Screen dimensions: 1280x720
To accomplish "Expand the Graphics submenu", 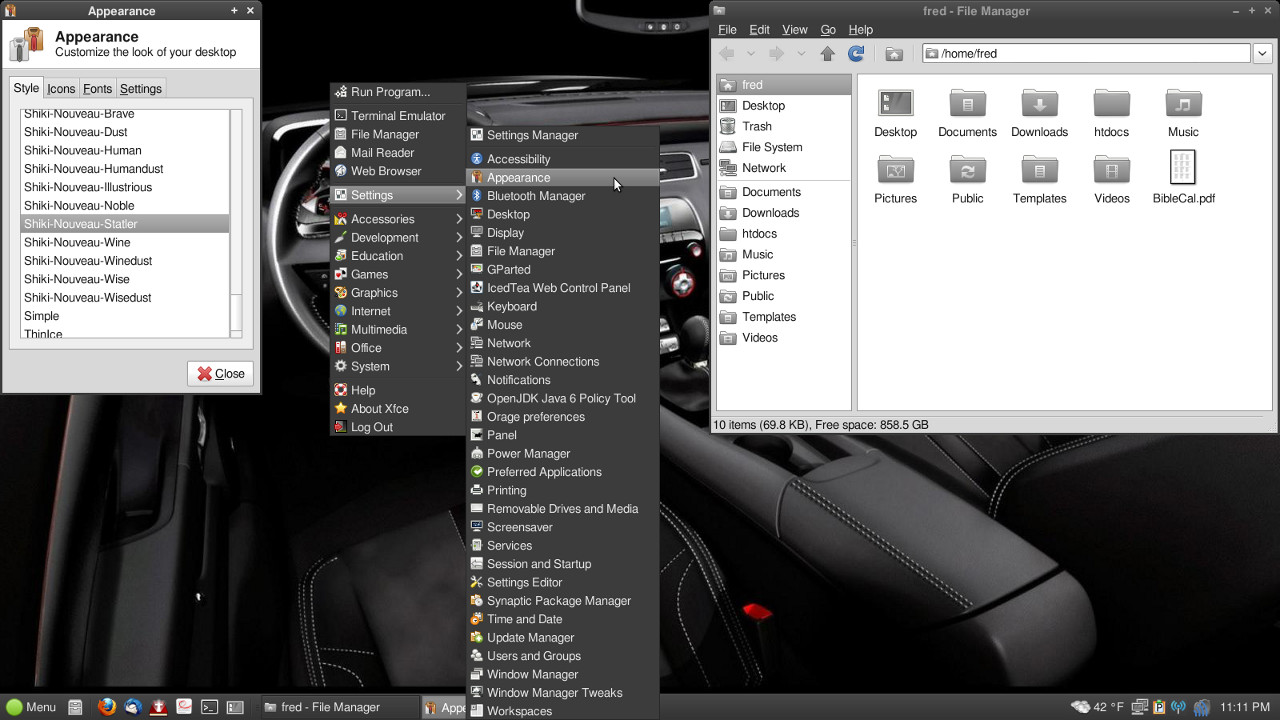I will click(399, 293).
